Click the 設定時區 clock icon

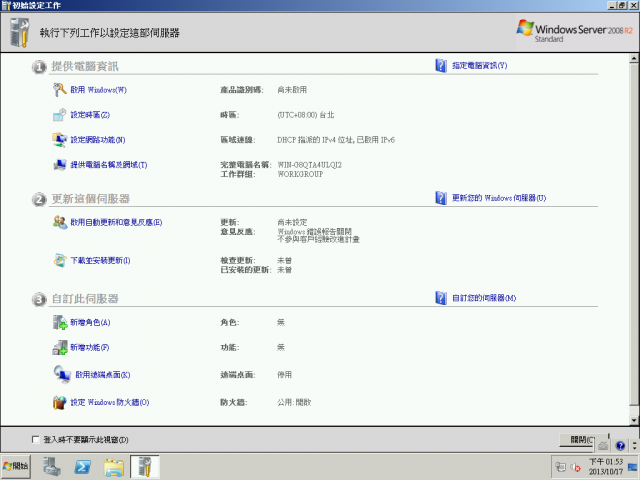coord(59,115)
